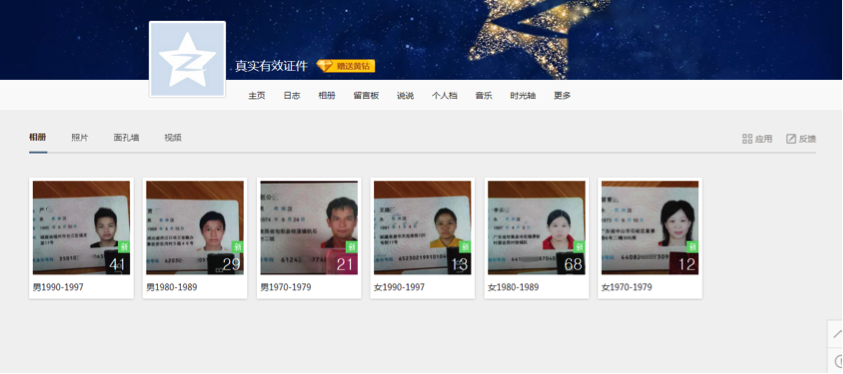Switch to the 视频 tab
This screenshot has width=843, height=374.
[173, 138]
